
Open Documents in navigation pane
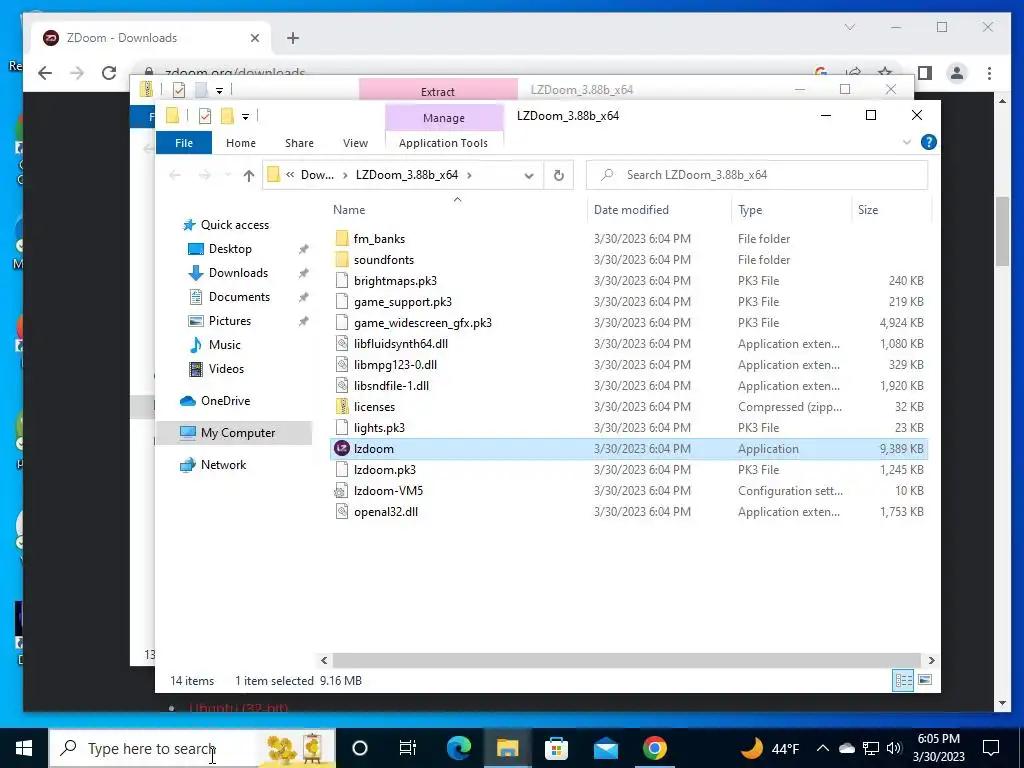(x=239, y=296)
